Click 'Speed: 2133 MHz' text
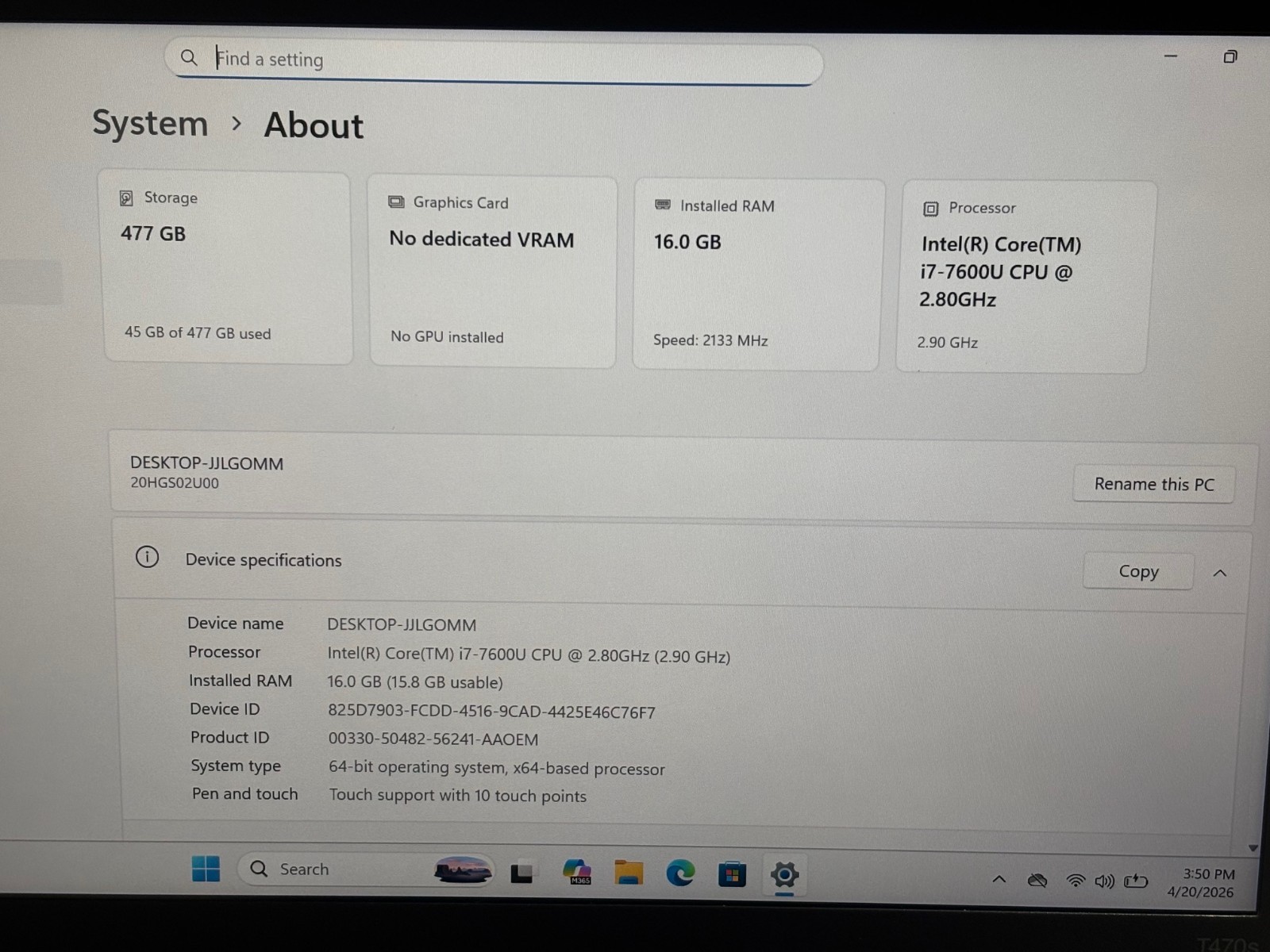This screenshot has height=952, width=1270. 710,340
